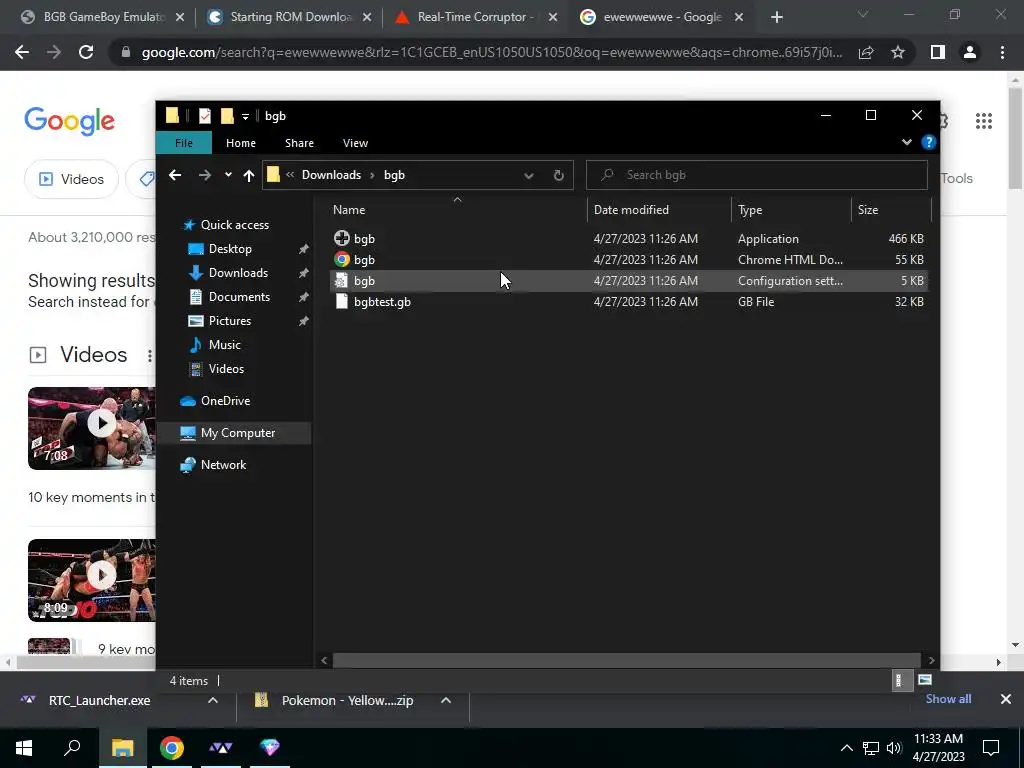The width and height of the screenshot is (1024, 768).
Task: Open Pictures in navigation pane
Action: point(229,321)
